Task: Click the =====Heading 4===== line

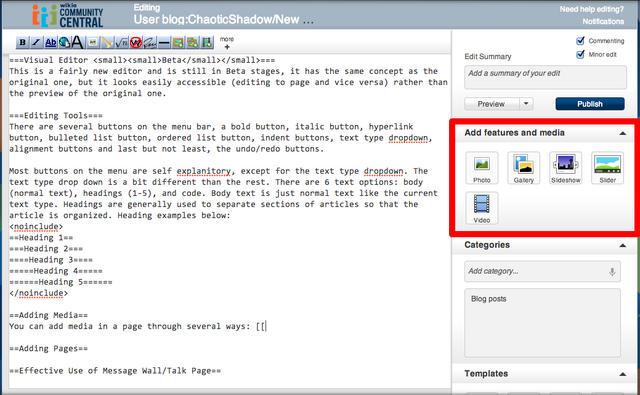Action: click(56, 271)
